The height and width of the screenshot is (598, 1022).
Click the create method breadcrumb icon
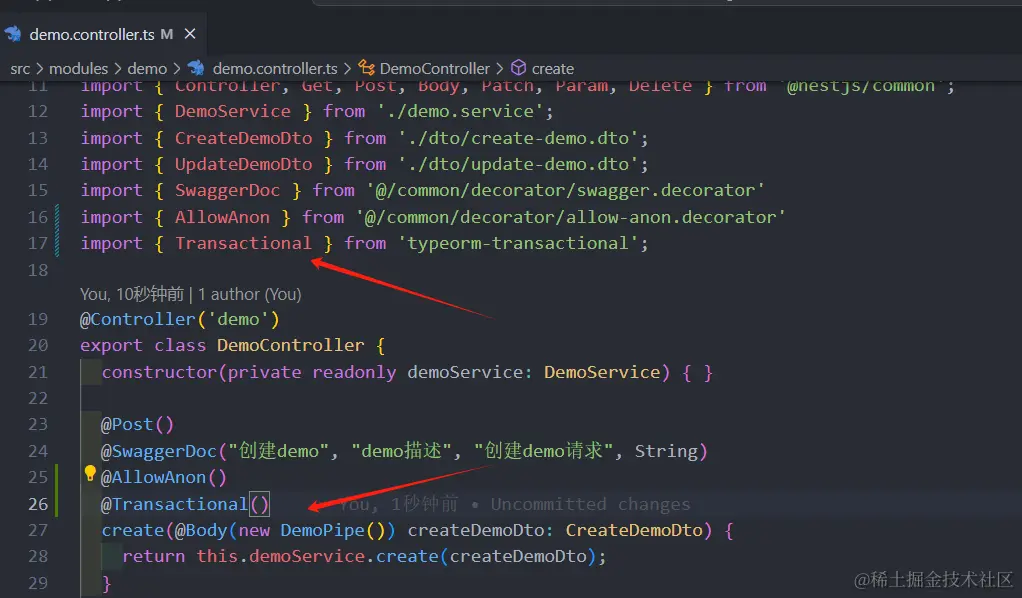coord(518,68)
